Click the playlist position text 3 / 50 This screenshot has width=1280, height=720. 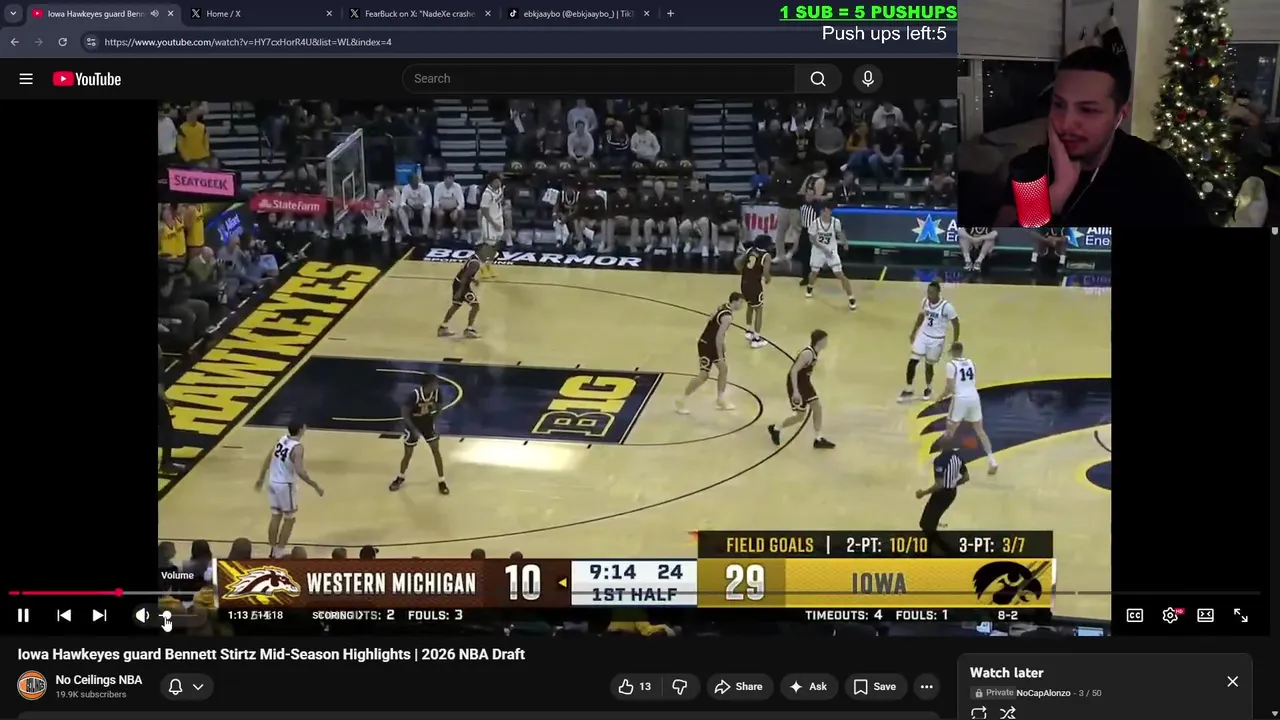[1089, 693]
